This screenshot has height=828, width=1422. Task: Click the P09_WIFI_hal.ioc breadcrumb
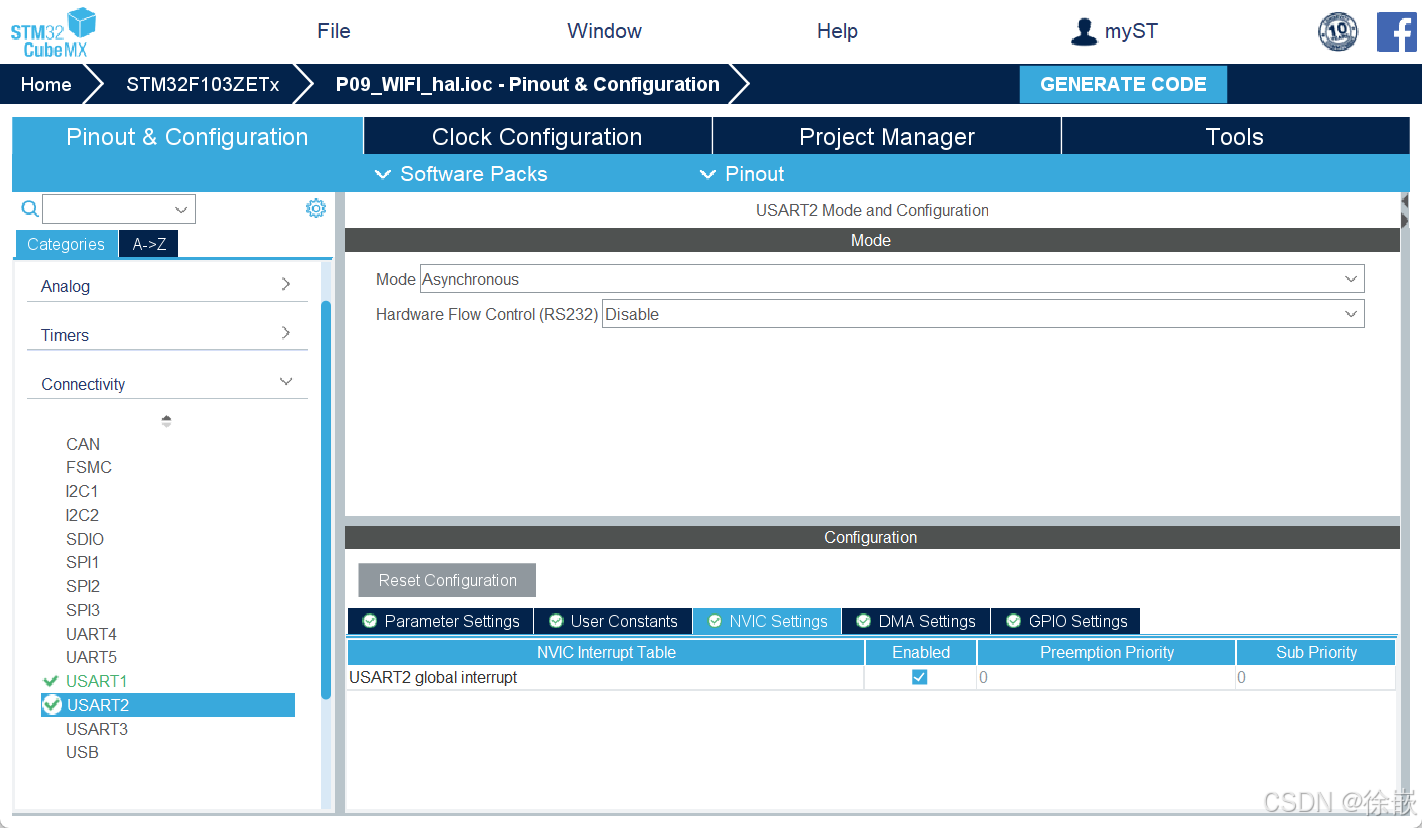[527, 84]
